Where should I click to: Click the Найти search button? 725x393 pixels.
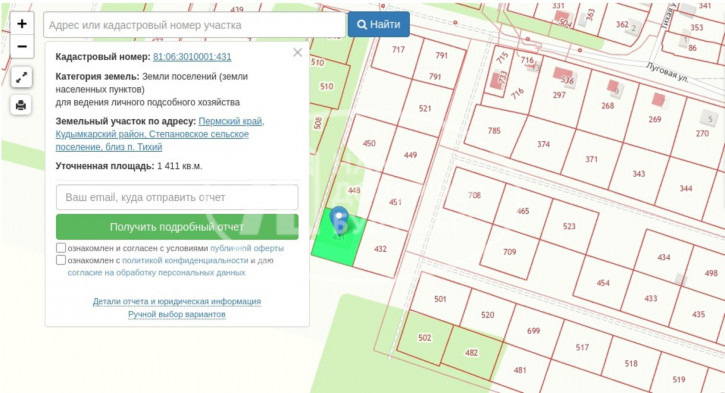click(379, 25)
